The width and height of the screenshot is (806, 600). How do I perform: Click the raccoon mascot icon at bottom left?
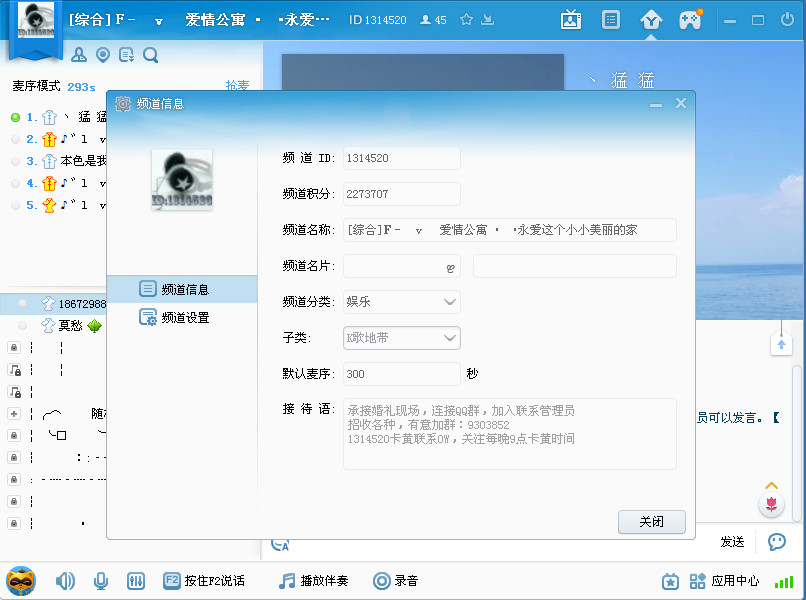coord(21,580)
